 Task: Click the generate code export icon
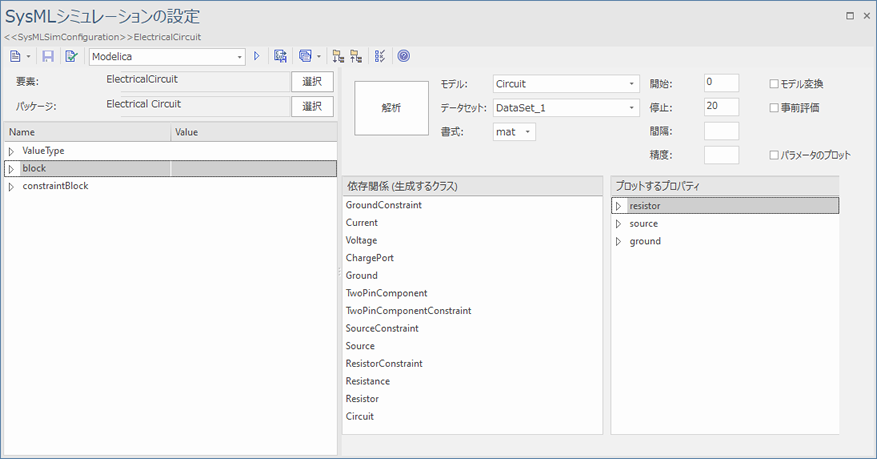280,56
